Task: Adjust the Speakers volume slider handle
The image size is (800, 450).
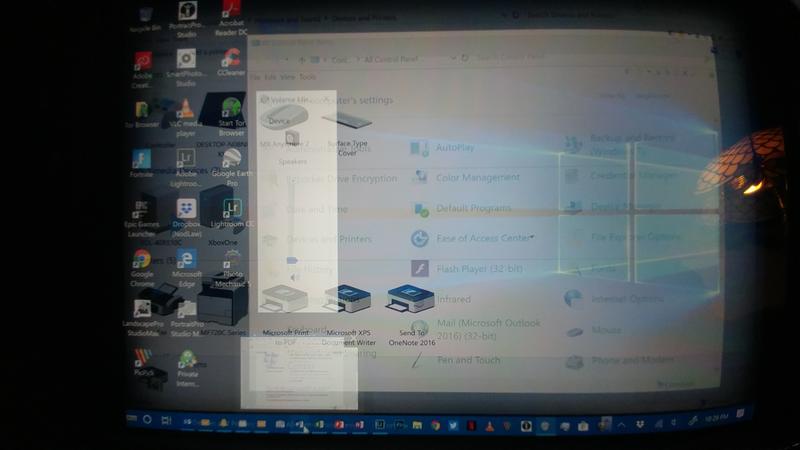Action: tap(292, 260)
